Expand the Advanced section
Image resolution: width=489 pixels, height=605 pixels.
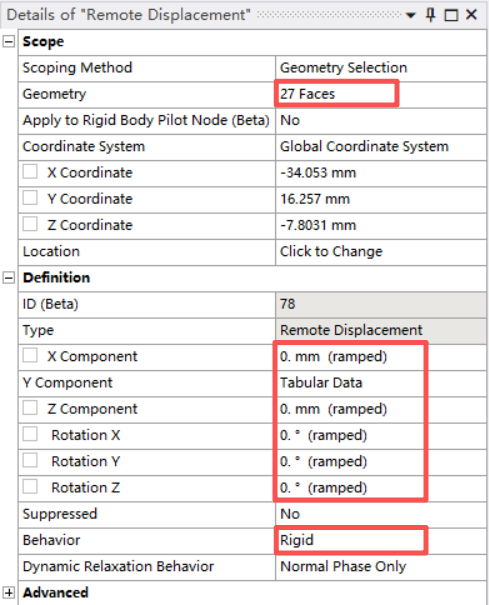(8, 593)
